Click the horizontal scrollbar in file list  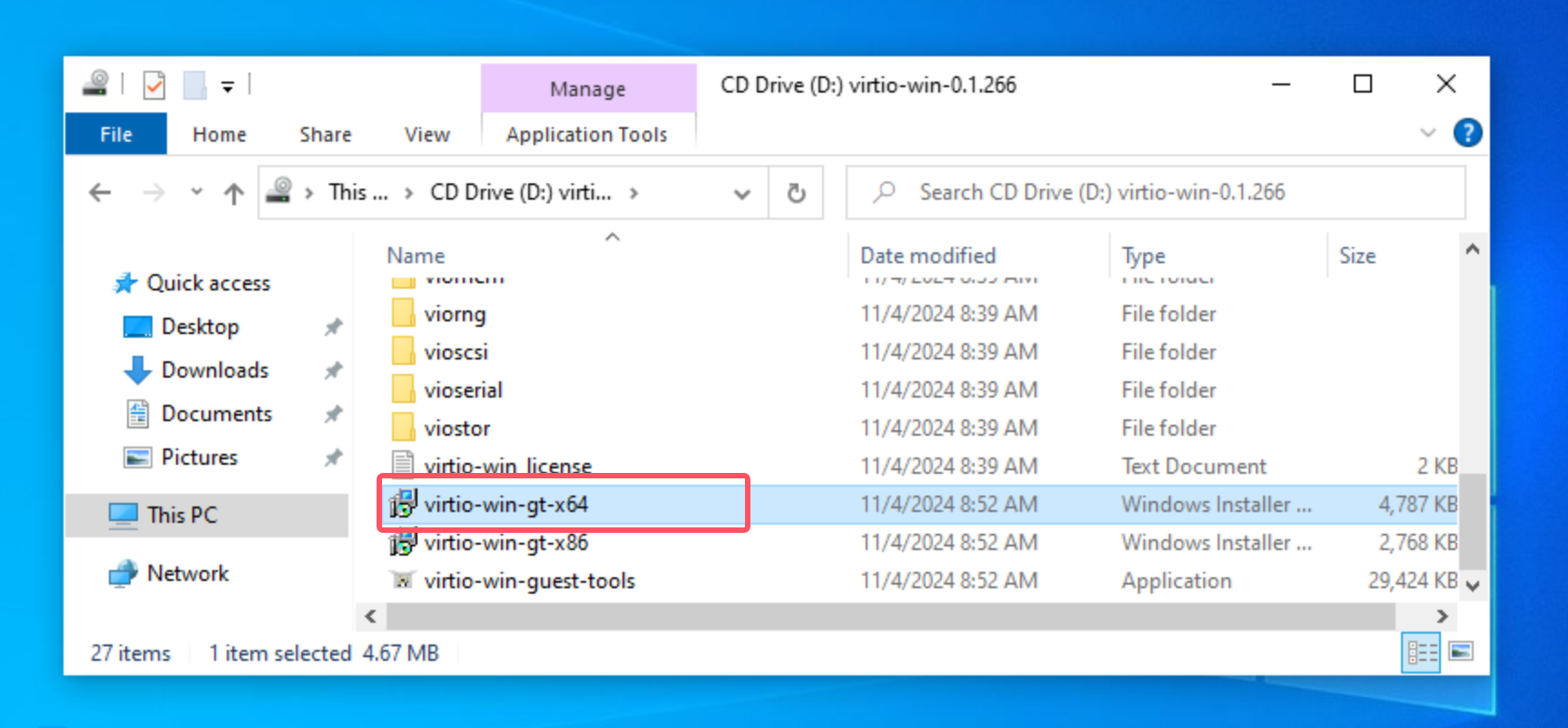[x=889, y=616]
